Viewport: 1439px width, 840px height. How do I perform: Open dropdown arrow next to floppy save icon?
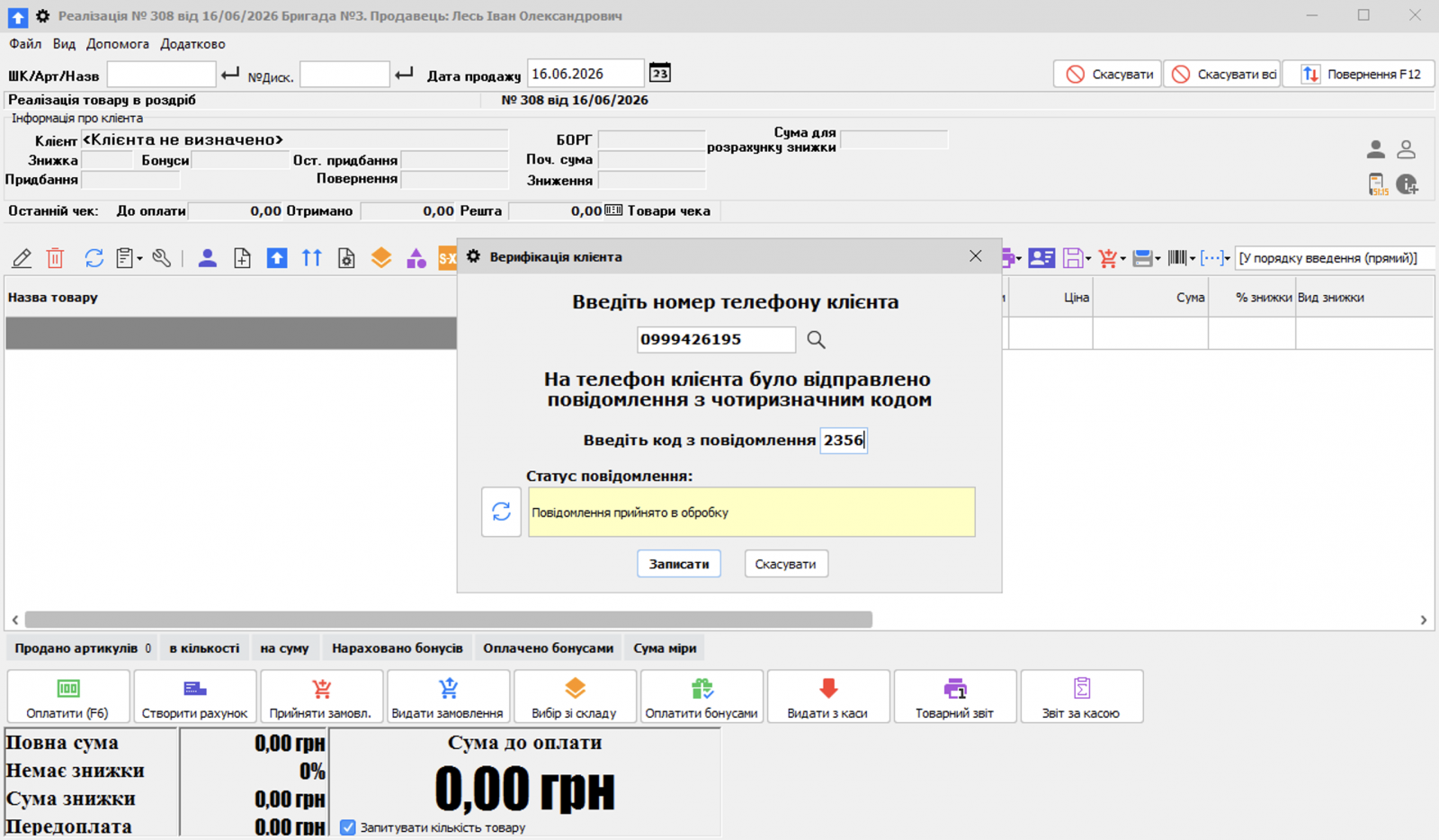coord(1088,259)
